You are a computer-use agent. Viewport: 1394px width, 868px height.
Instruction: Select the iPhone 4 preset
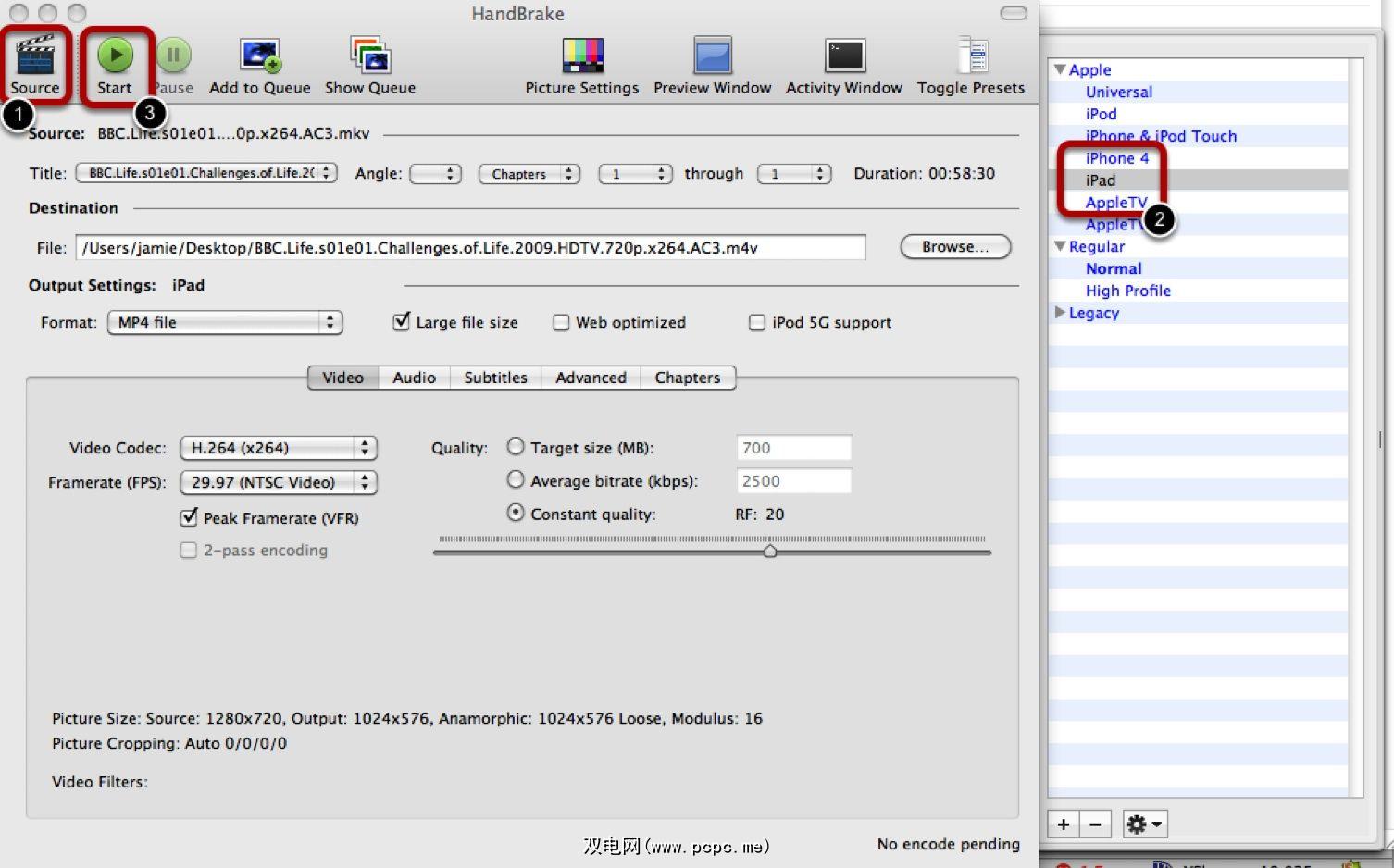point(1117,158)
